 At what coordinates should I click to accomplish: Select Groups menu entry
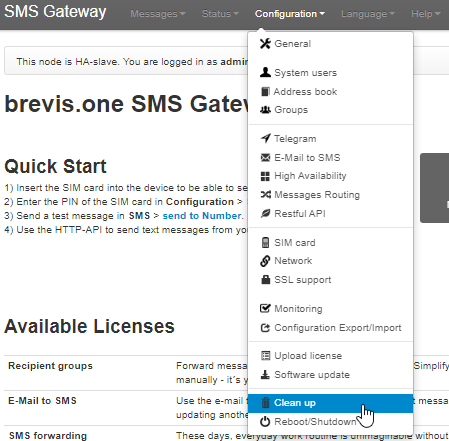click(x=331, y=110)
